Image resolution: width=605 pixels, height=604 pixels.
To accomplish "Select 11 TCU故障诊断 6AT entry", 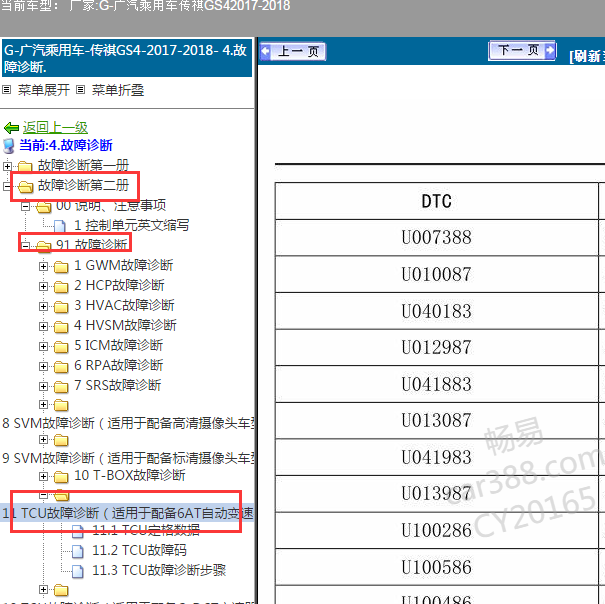I will (128, 513).
